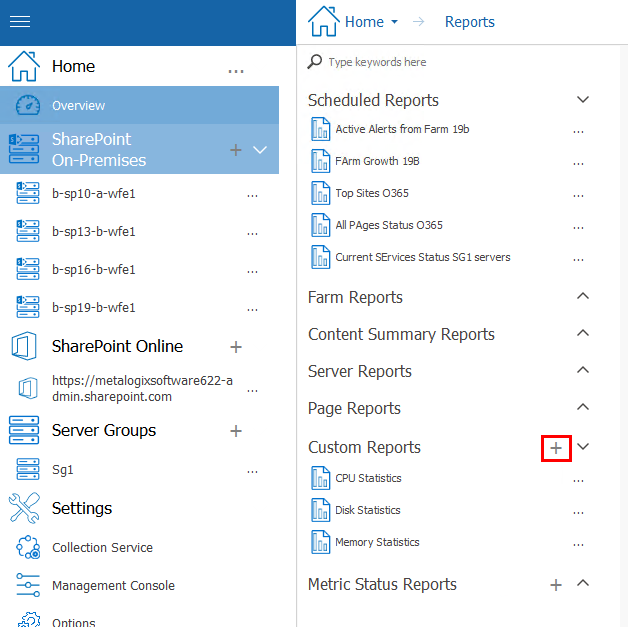The image size is (628, 627).
Task: Click the Server Groups rack icon
Action: (x=24, y=430)
